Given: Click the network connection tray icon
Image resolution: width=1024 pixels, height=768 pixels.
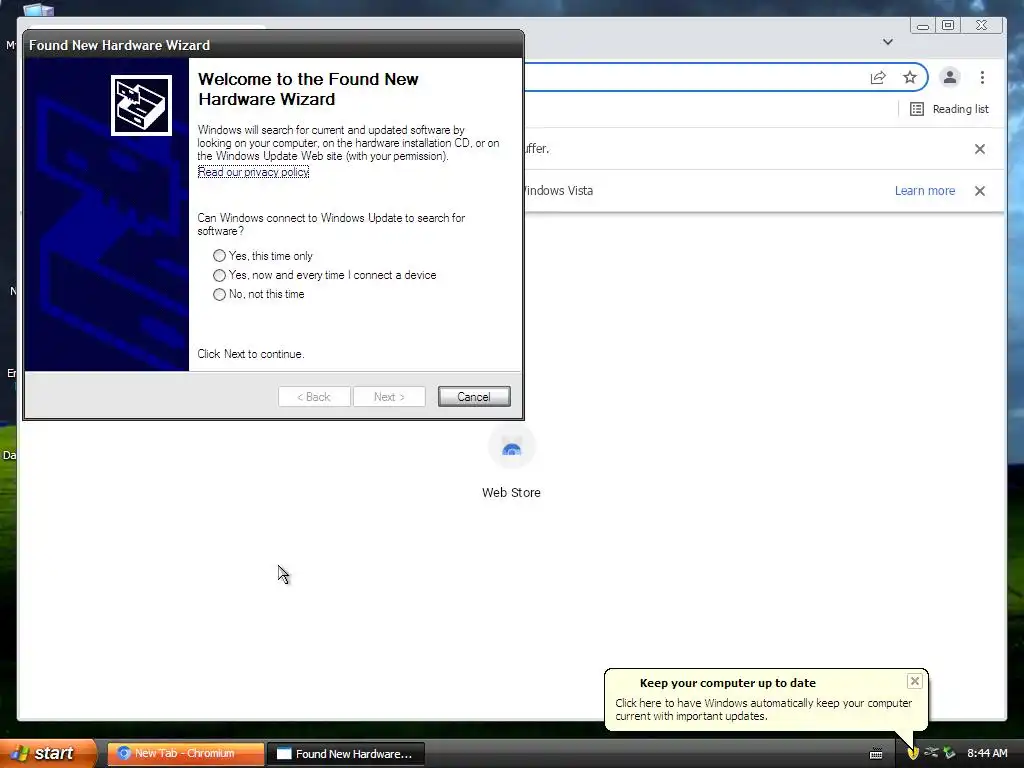Looking at the screenshot, I should 931,753.
